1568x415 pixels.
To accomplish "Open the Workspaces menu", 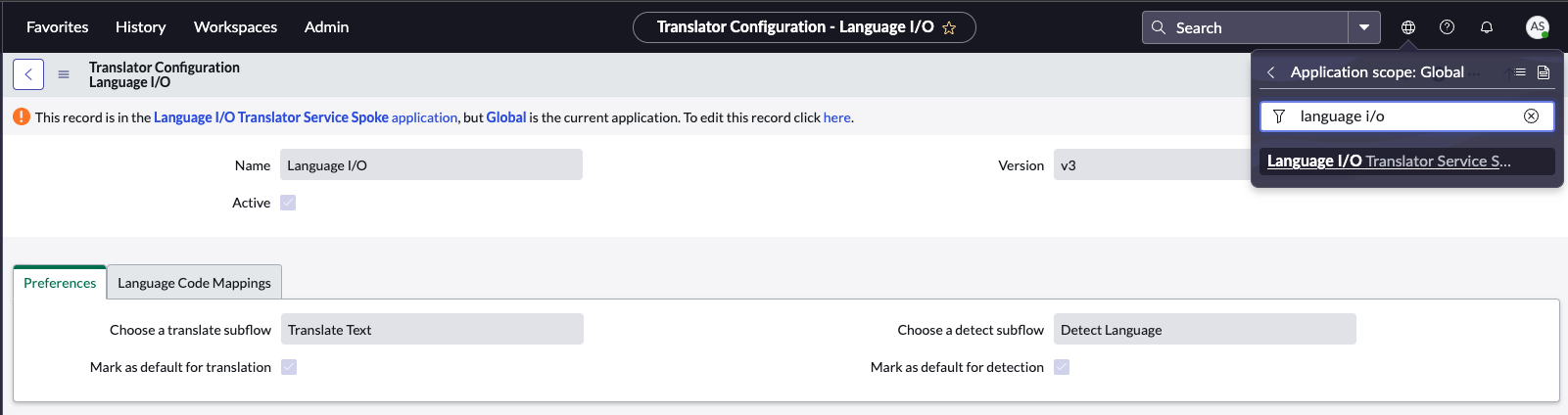I will 235,27.
